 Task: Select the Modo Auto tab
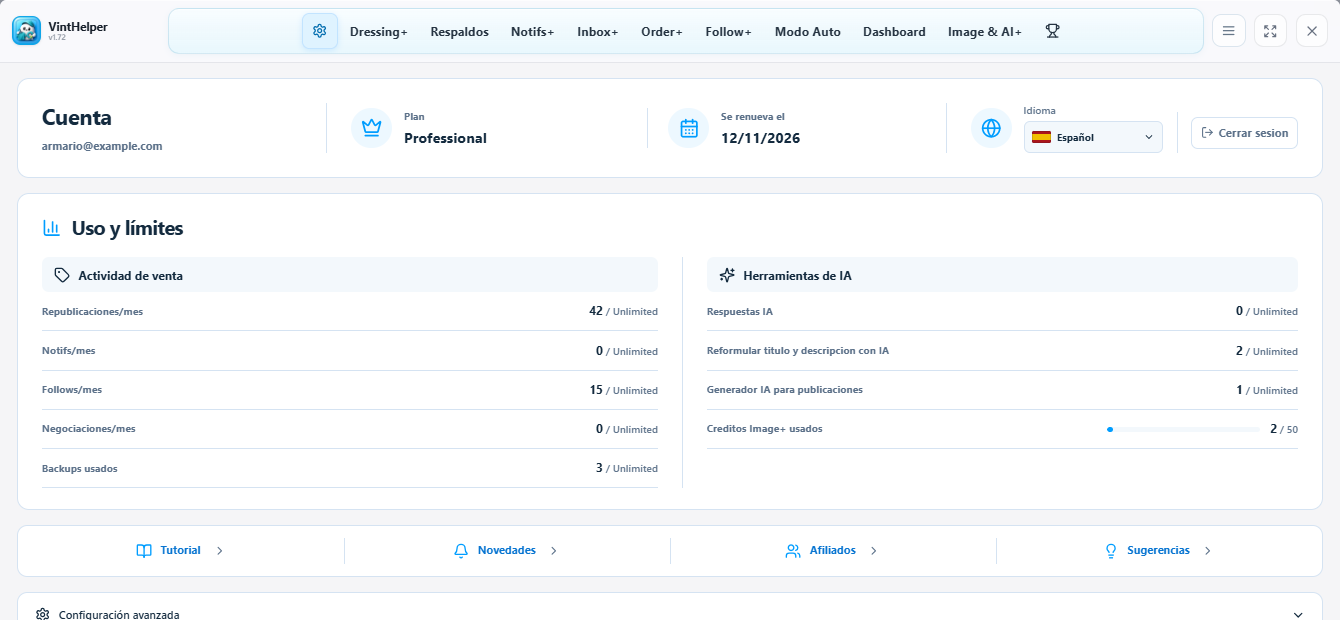[x=808, y=32]
